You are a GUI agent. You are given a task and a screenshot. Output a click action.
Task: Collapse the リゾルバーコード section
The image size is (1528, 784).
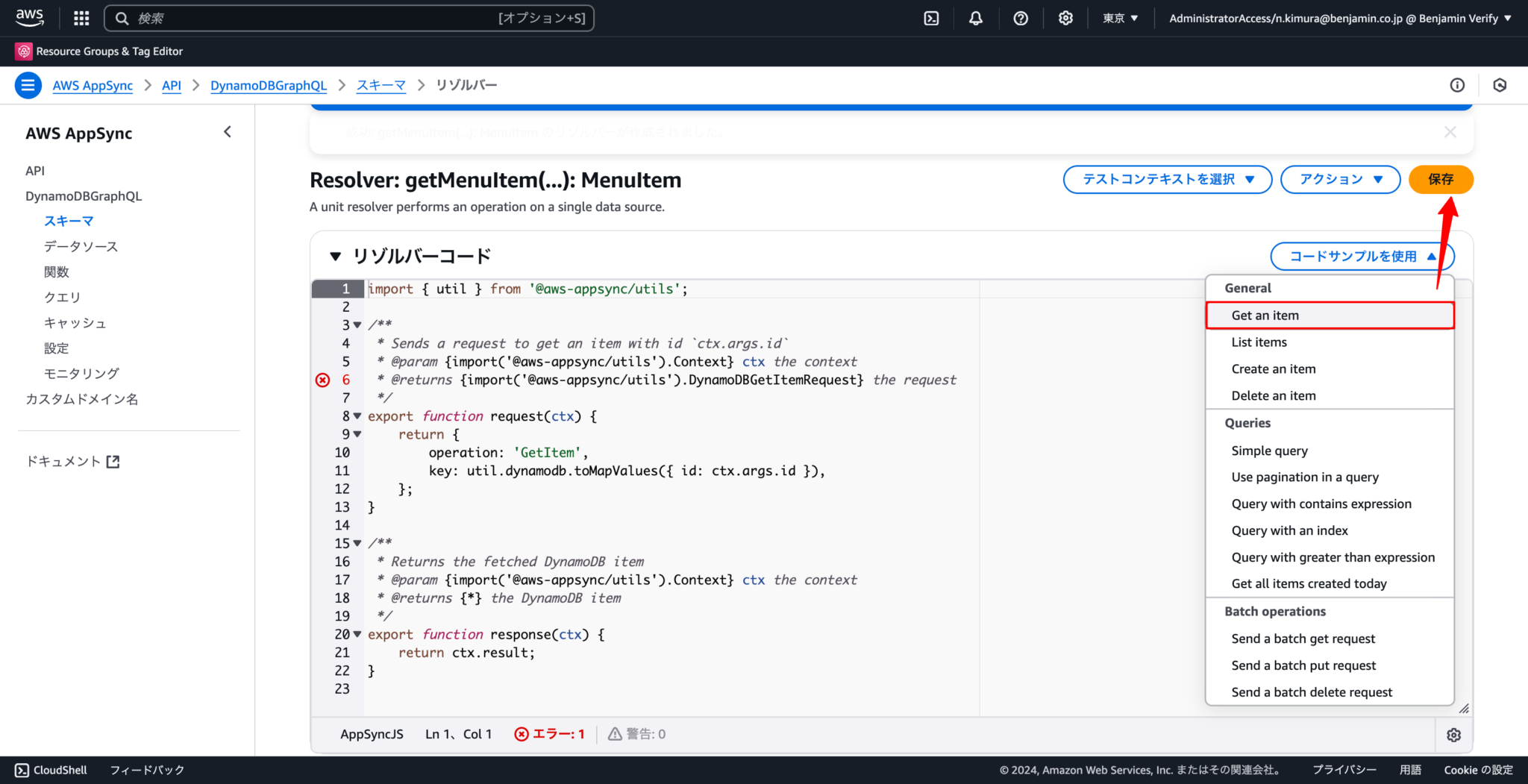[335, 256]
